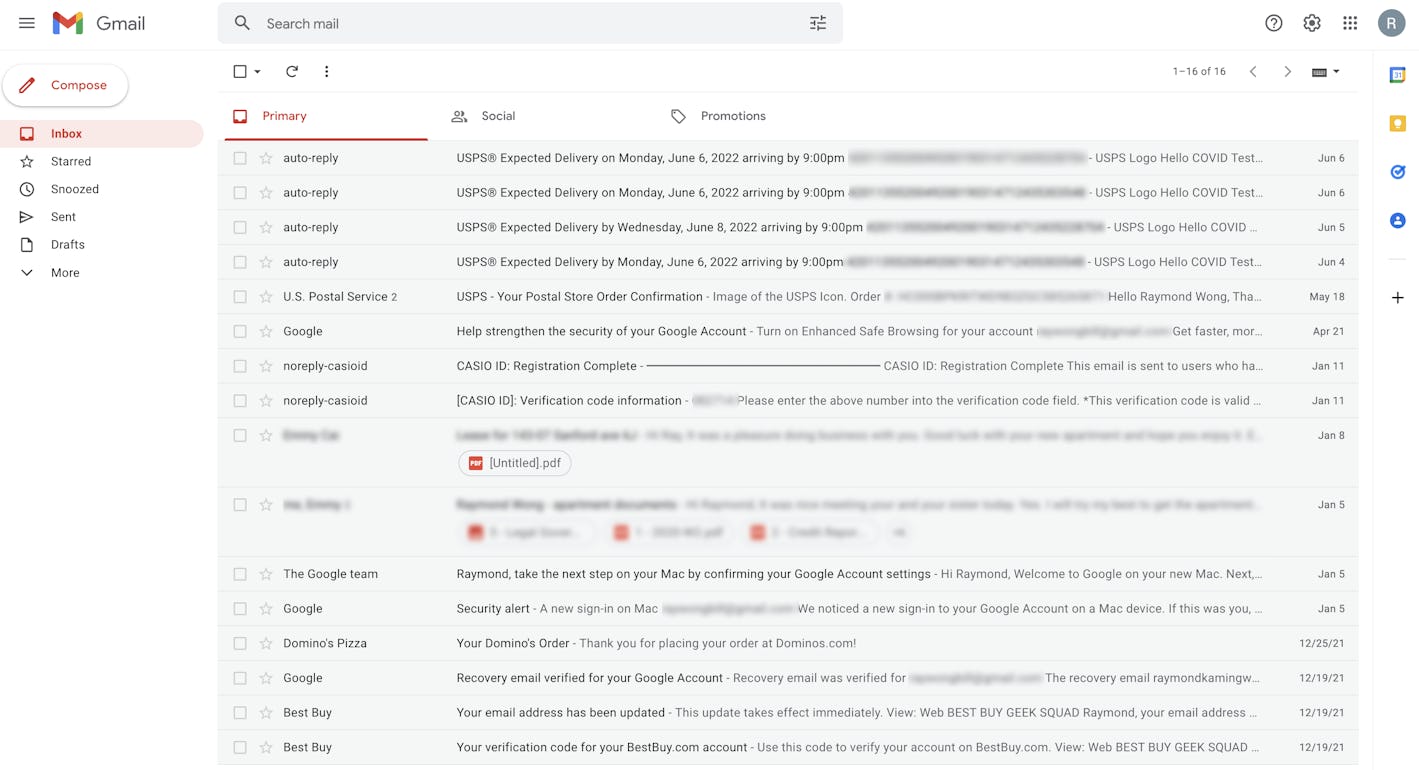Switch to the Social tab
The image size is (1419, 770).
[497, 116]
